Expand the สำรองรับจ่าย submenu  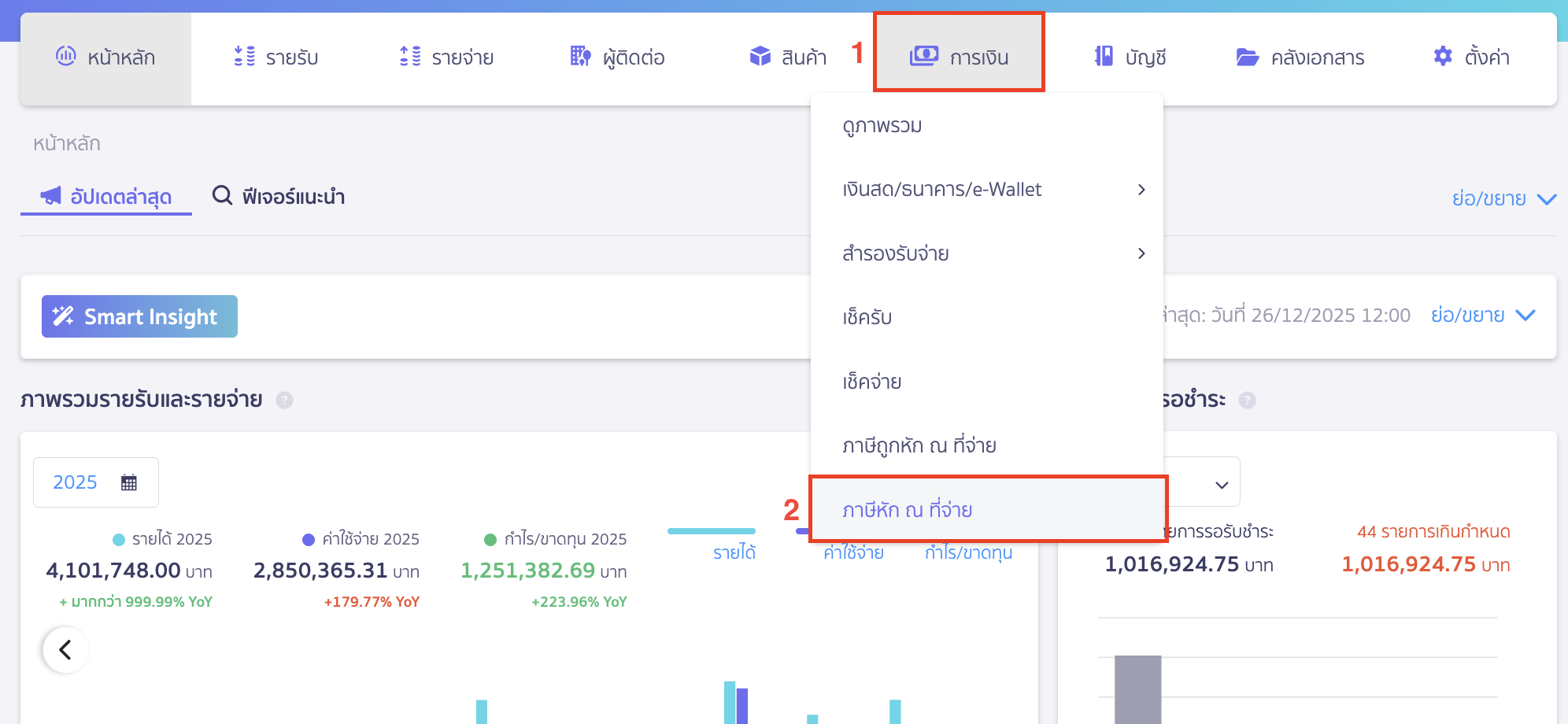tap(1141, 253)
